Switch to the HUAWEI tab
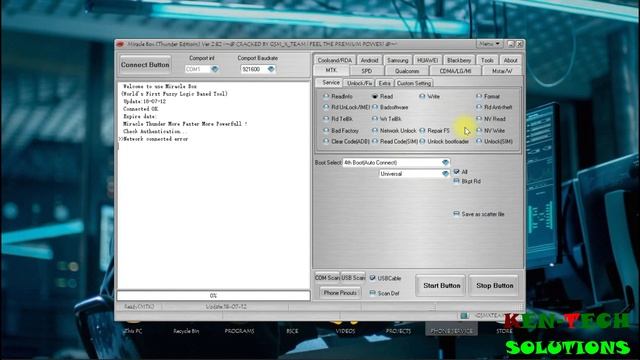This screenshot has width=640, height=360. tap(427, 60)
